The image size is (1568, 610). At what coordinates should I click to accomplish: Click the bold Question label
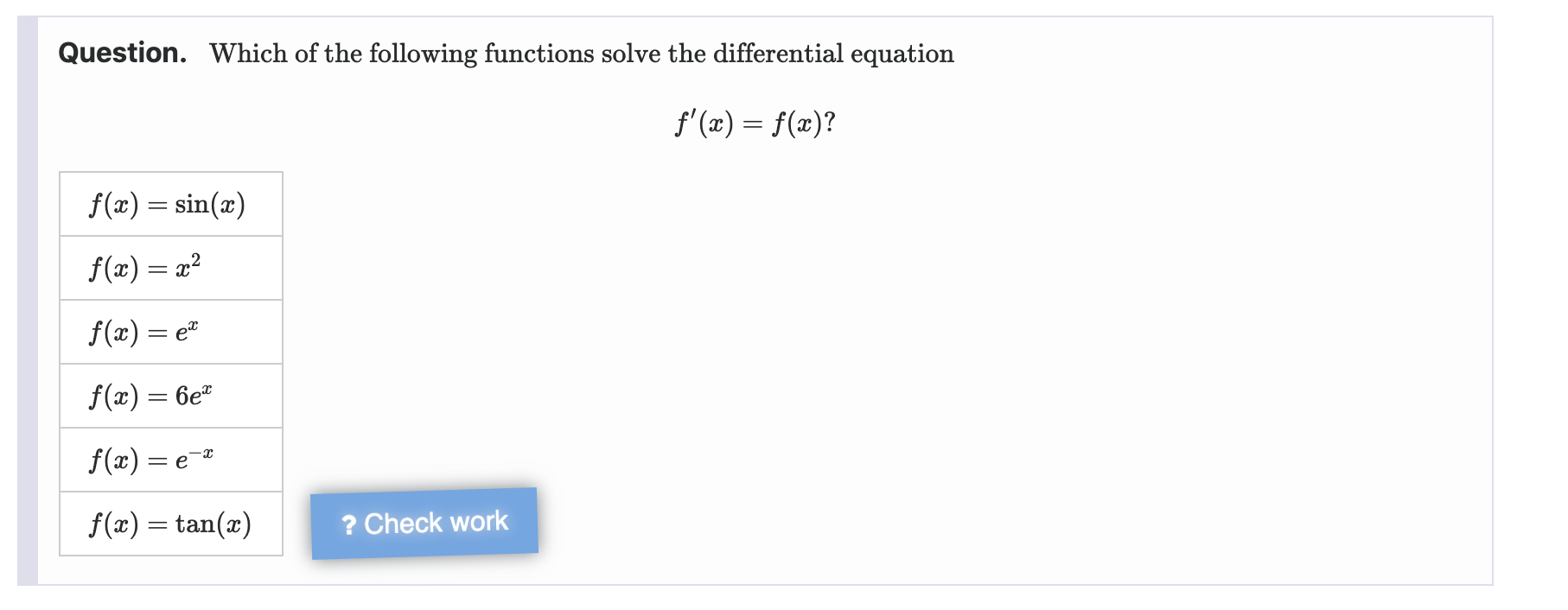[x=121, y=53]
